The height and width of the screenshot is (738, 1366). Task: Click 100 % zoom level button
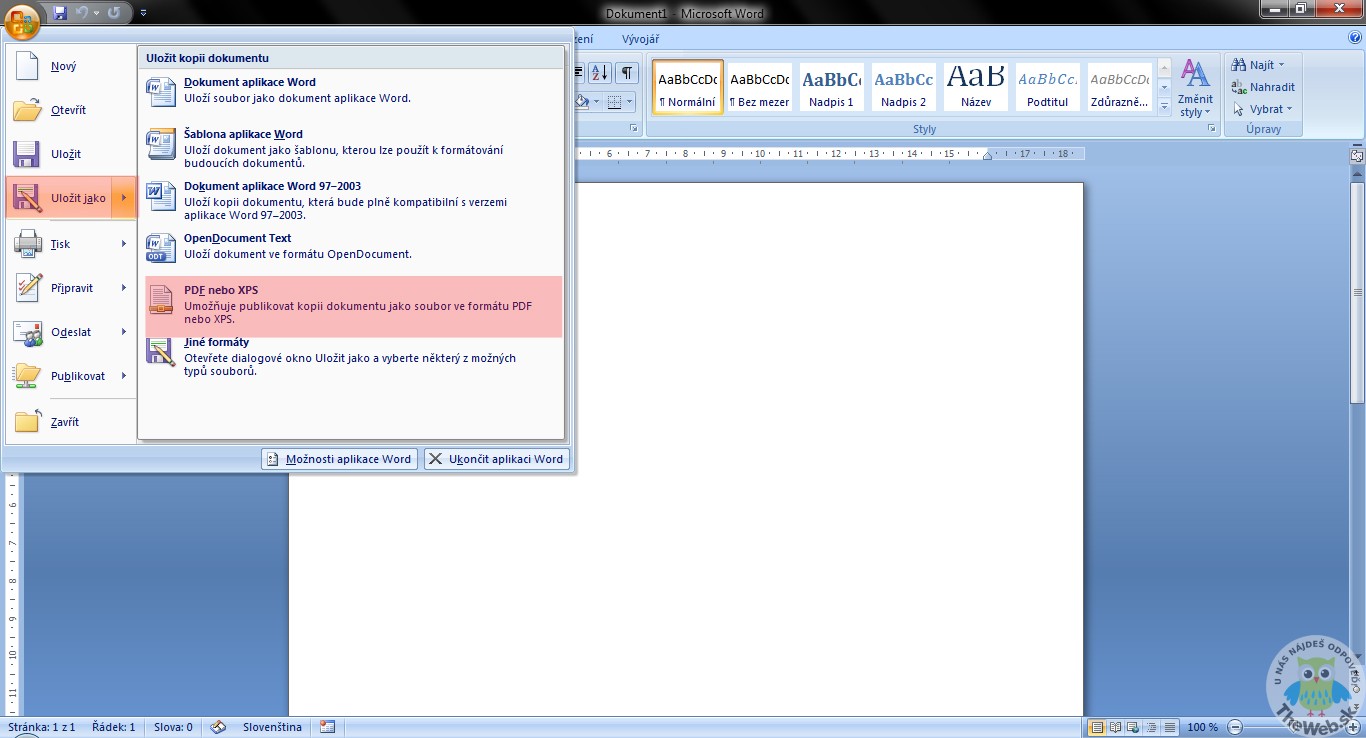(x=1203, y=727)
